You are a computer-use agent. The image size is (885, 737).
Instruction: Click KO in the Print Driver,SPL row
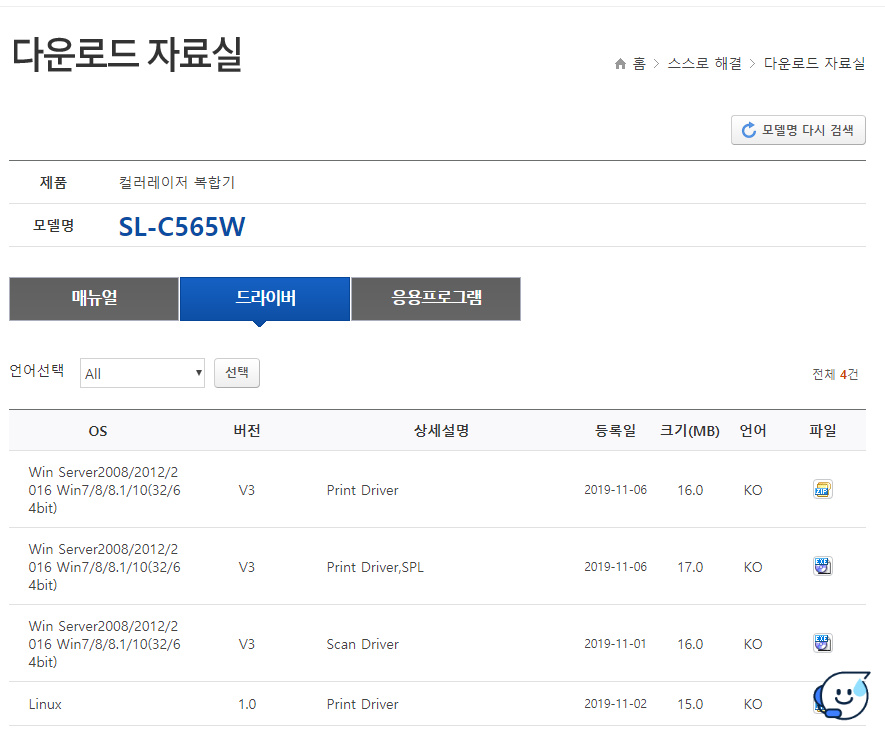(753, 567)
